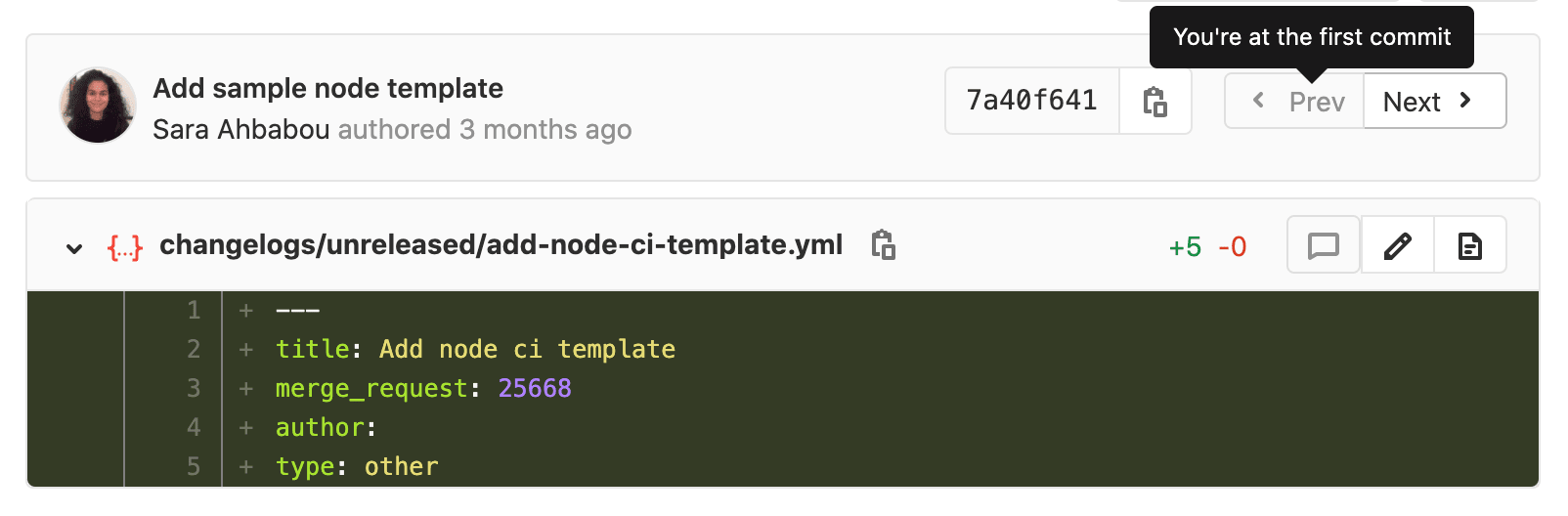Edit the file with pencil icon
The image size is (1568, 516).
[1397, 245]
